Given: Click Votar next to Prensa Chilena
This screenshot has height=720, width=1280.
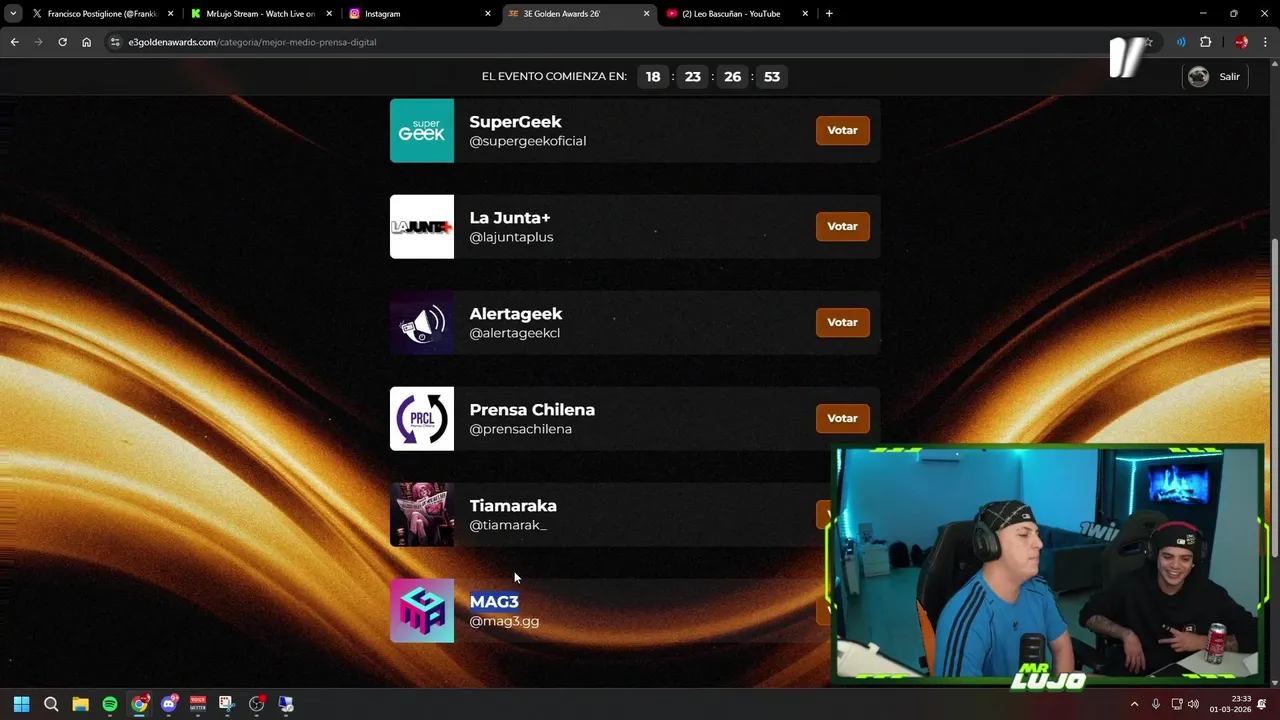Looking at the screenshot, I should point(842,418).
